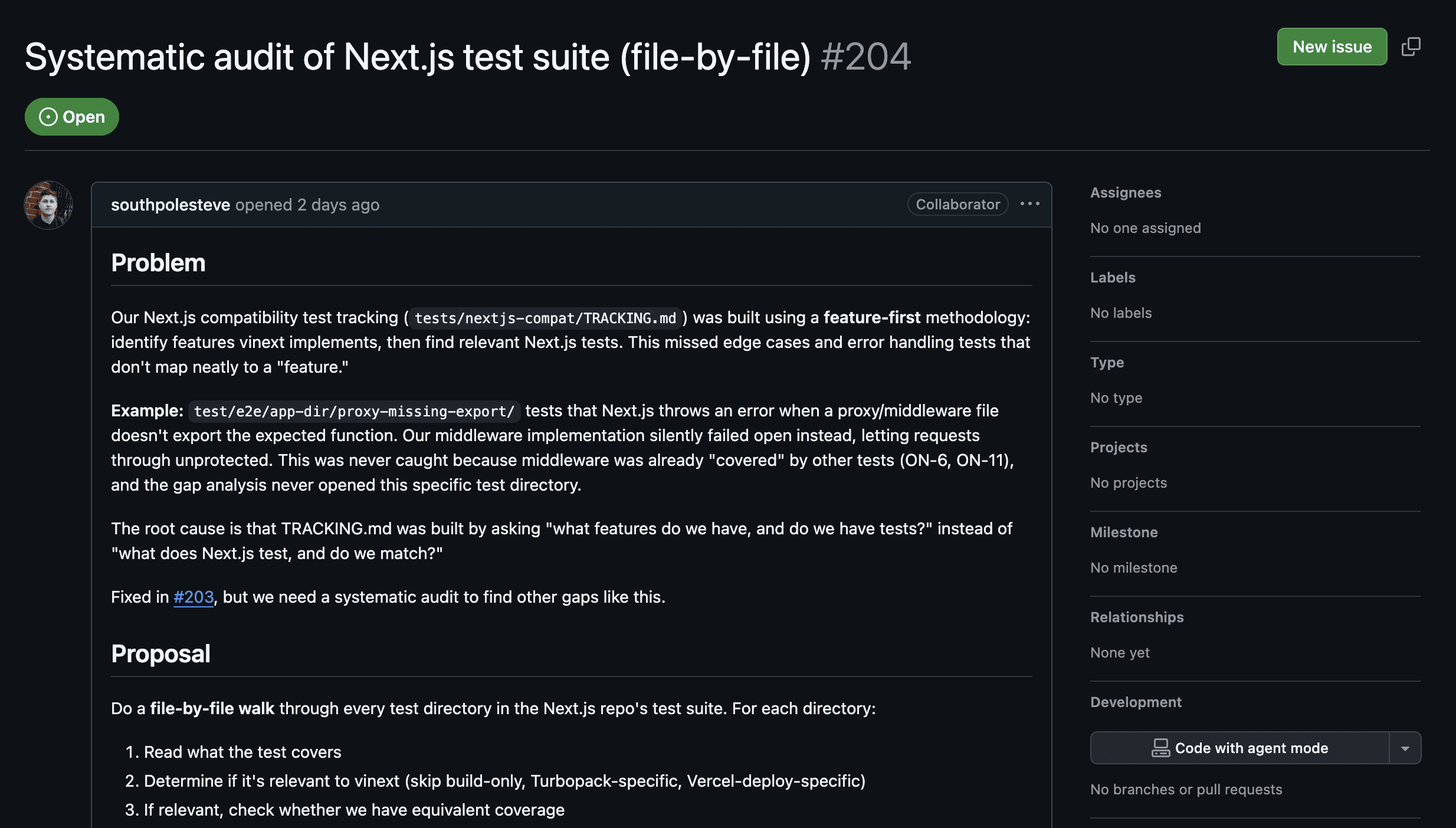The width and height of the screenshot is (1456, 828).
Task: Open the Projects sidebar section
Action: 1119,448
